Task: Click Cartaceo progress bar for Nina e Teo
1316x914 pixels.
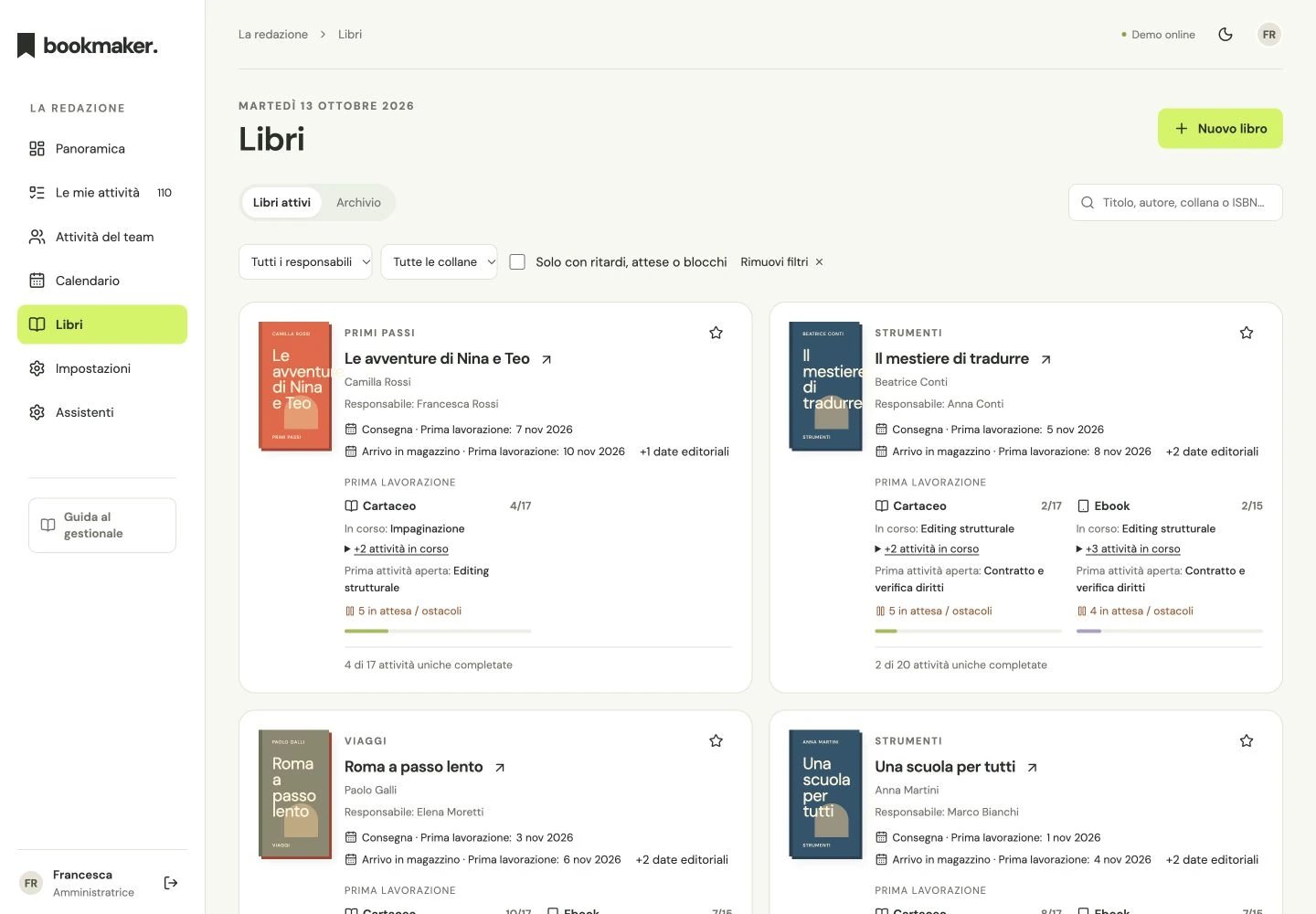Action: point(438,631)
